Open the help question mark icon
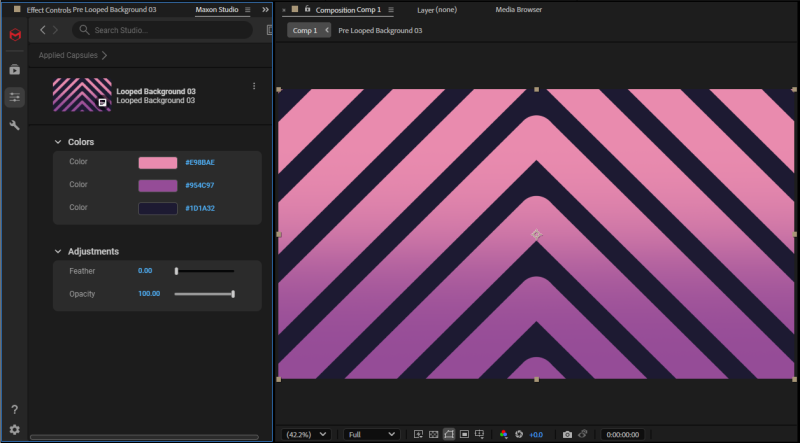 tap(14, 409)
